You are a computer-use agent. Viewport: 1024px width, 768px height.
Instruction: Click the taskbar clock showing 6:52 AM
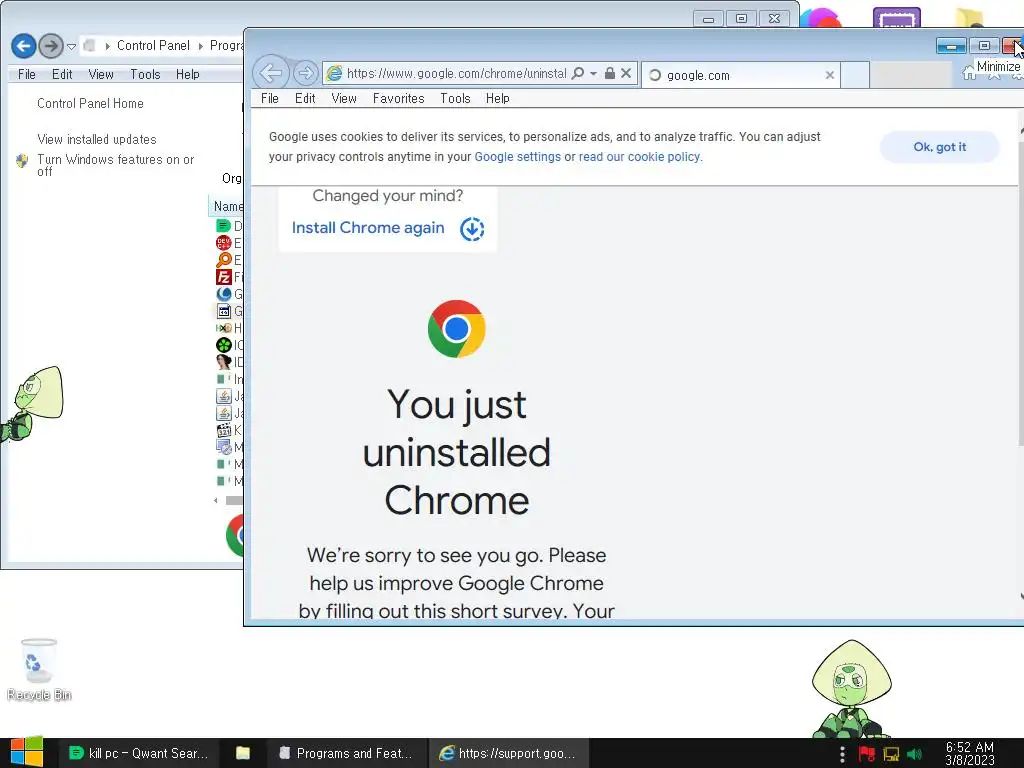(x=970, y=753)
